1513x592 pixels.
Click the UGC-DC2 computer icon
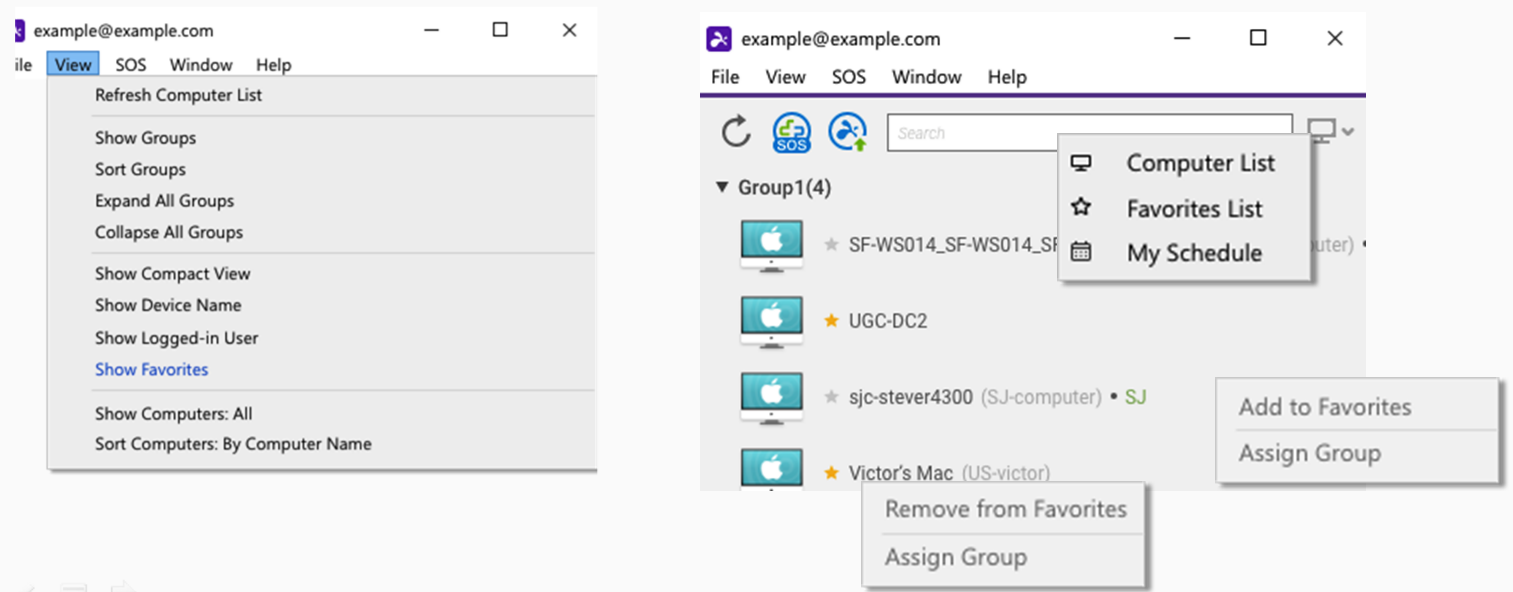pyautogui.click(x=771, y=320)
